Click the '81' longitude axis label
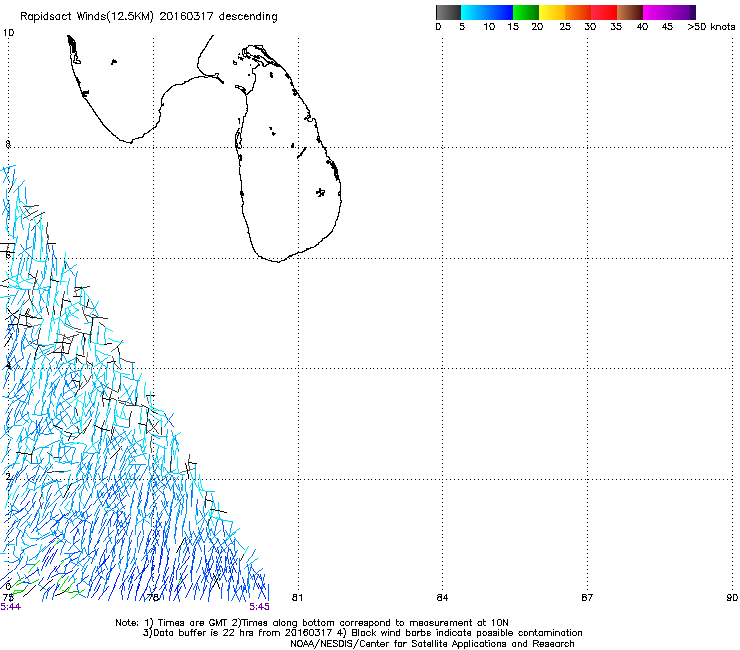740x650 pixels. pos(297,598)
